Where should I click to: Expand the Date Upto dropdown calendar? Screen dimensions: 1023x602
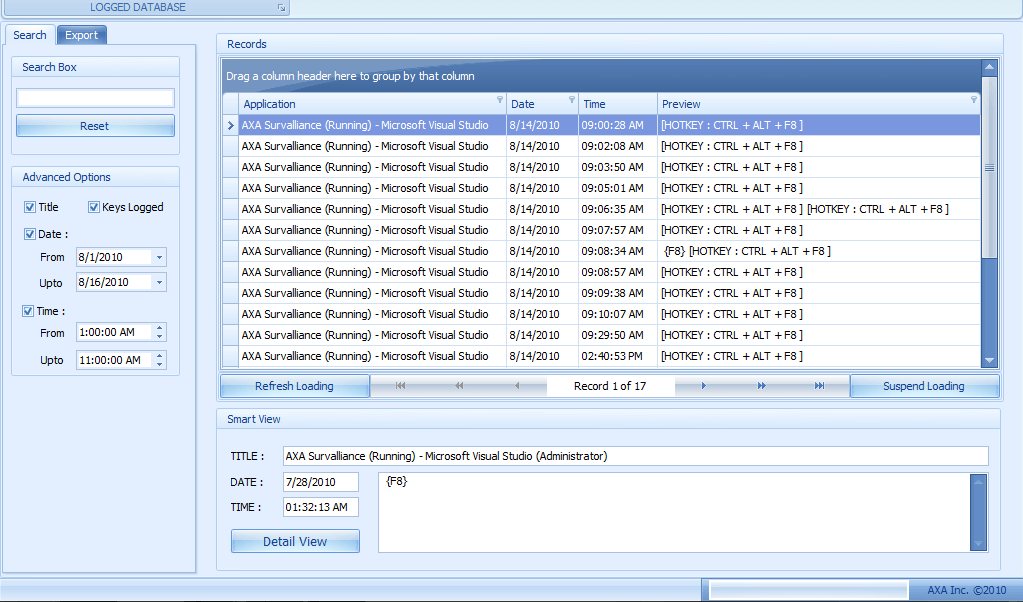click(x=159, y=284)
